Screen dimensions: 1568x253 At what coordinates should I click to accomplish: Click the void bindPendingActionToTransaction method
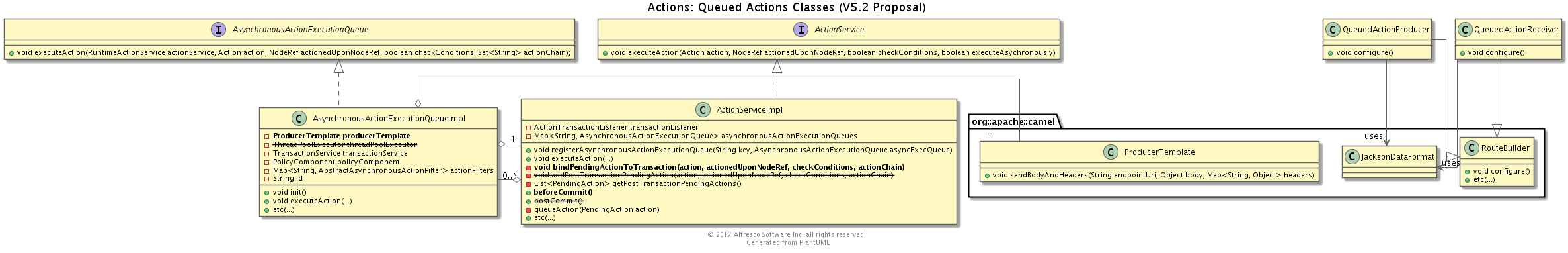(719, 167)
